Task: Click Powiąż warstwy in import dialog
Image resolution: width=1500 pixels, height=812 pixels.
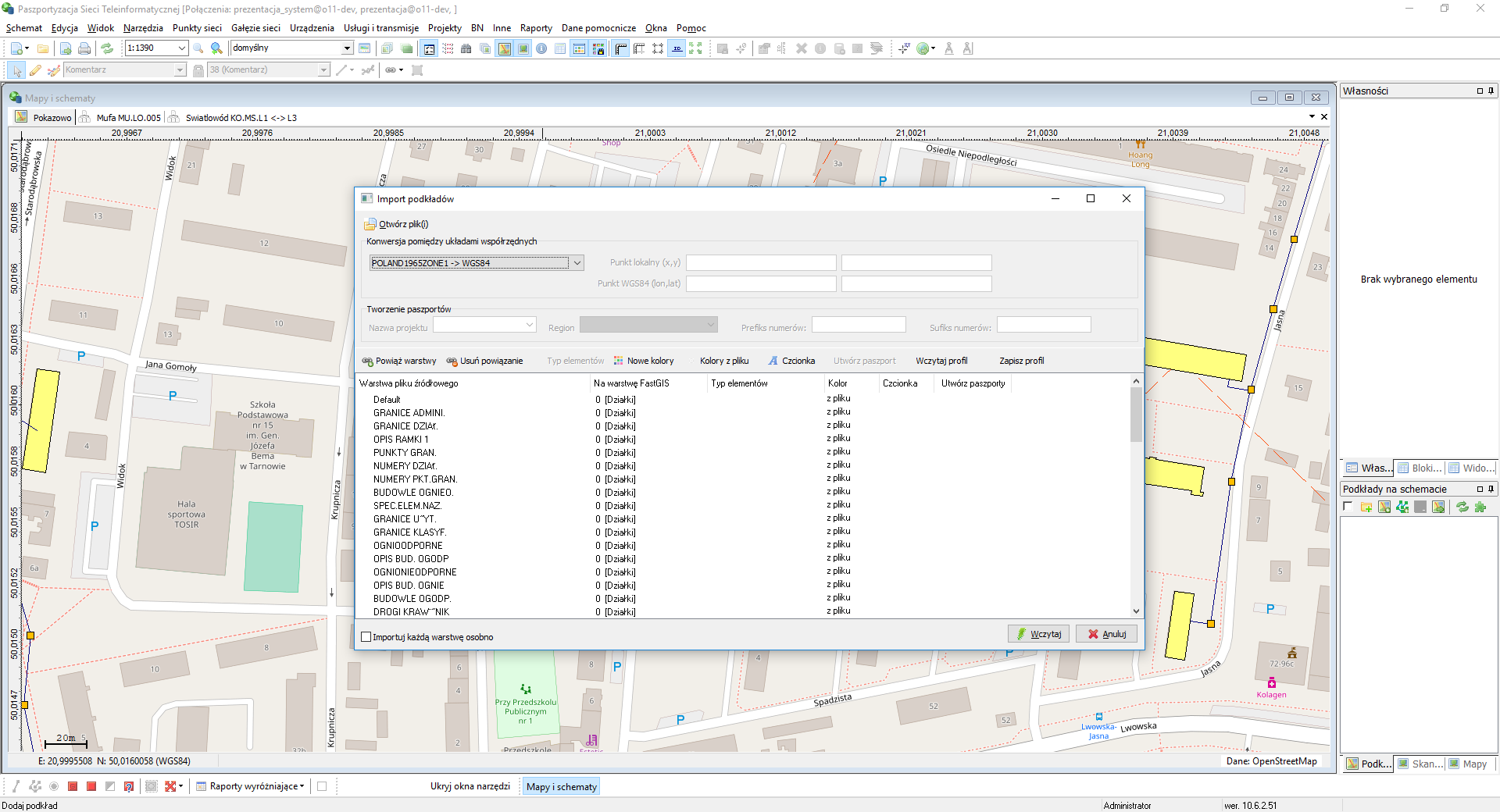Action: click(399, 361)
